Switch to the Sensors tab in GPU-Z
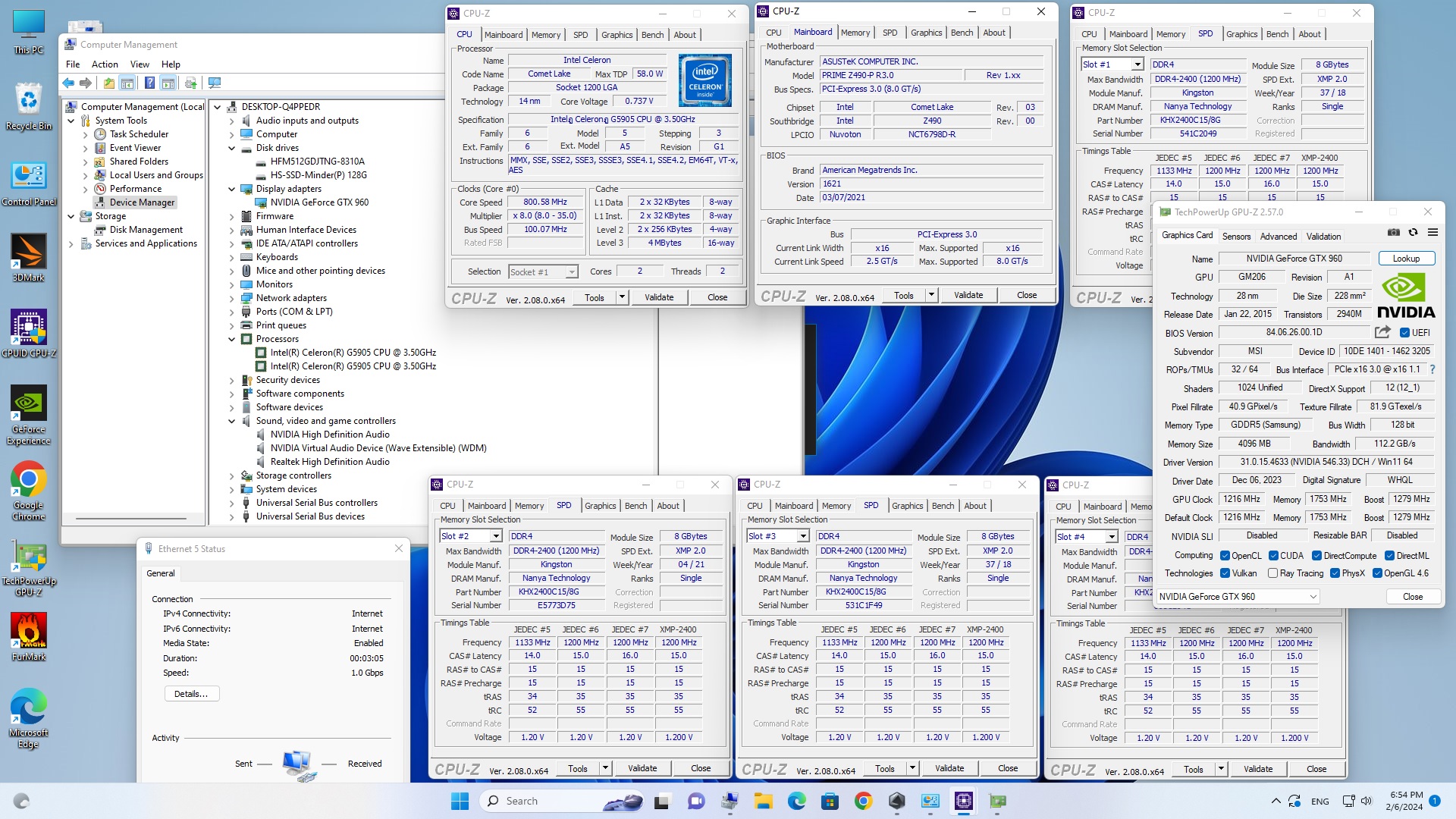Viewport: 1456px width, 819px height. click(1236, 237)
